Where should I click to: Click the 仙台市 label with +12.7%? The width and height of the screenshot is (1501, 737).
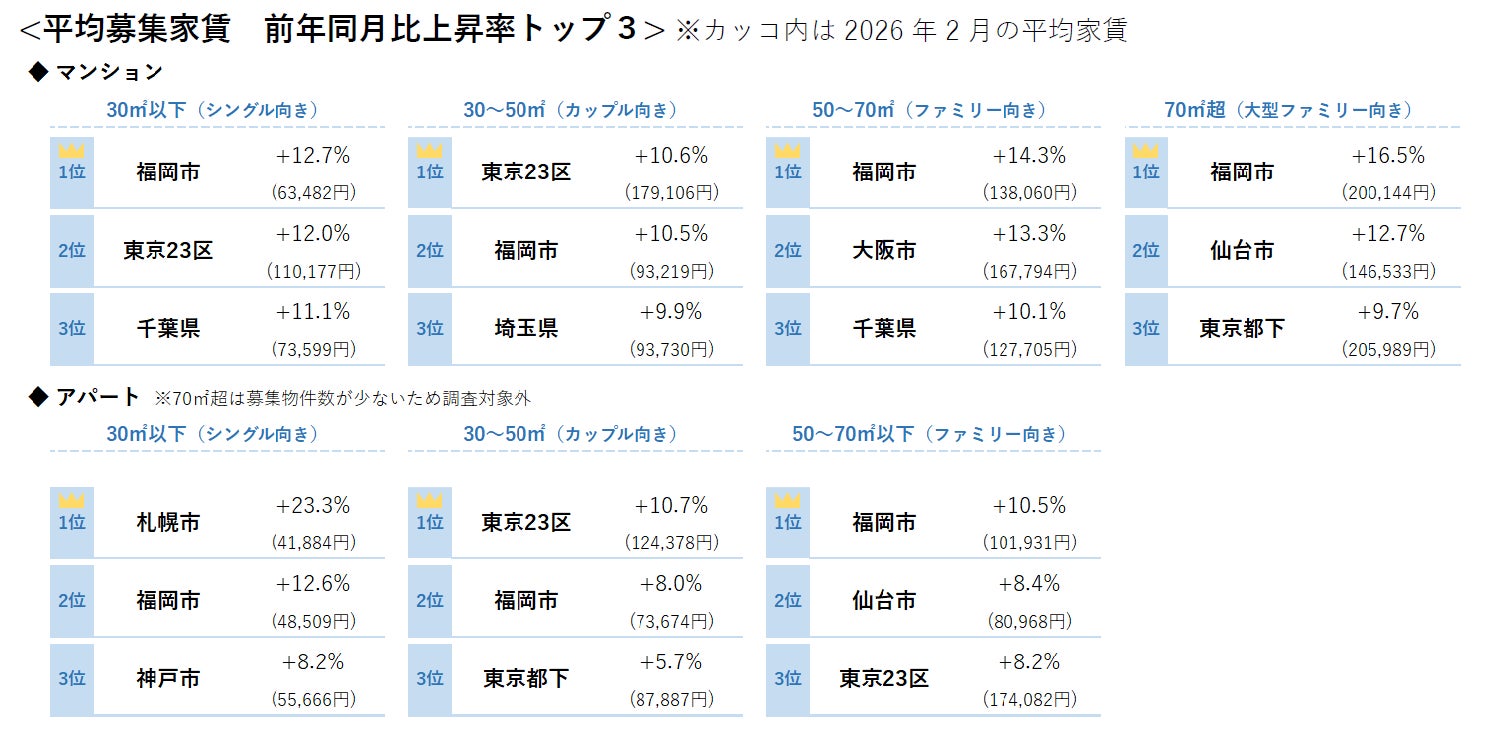(1242, 250)
